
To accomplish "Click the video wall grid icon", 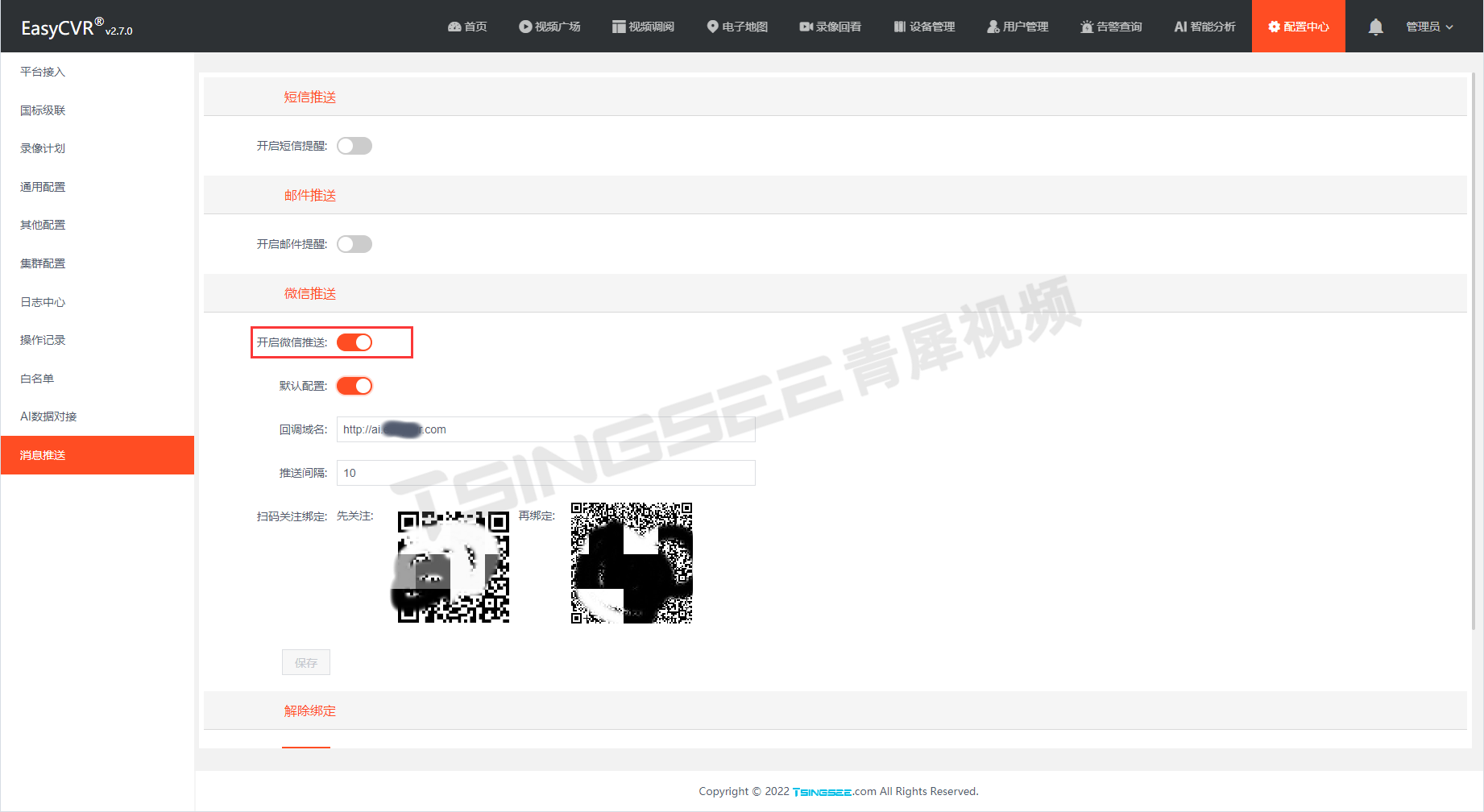I will pos(619,27).
